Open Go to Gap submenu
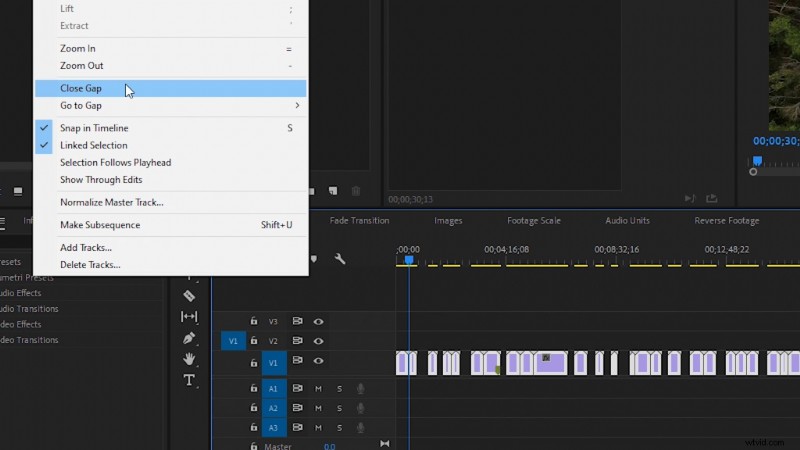This screenshot has width=800, height=450. [170, 106]
